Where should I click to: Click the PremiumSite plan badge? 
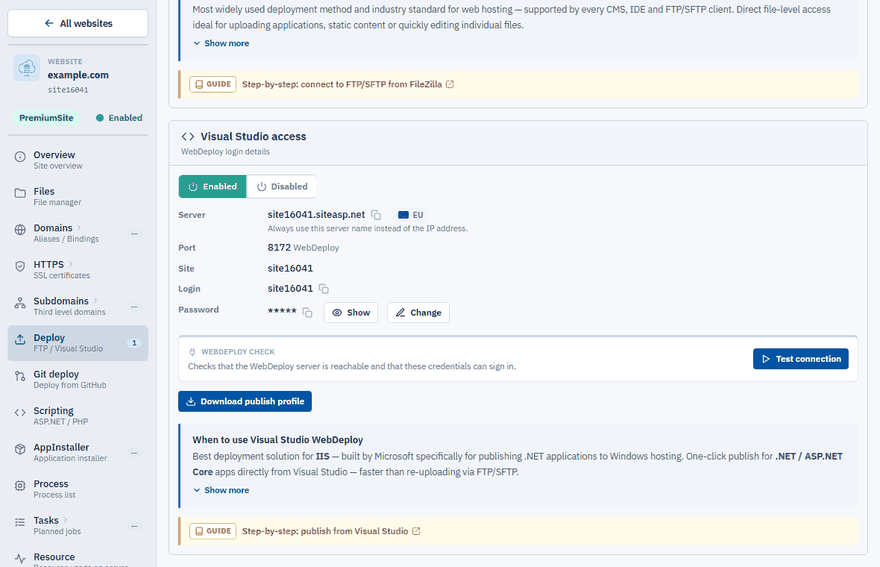click(x=46, y=118)
